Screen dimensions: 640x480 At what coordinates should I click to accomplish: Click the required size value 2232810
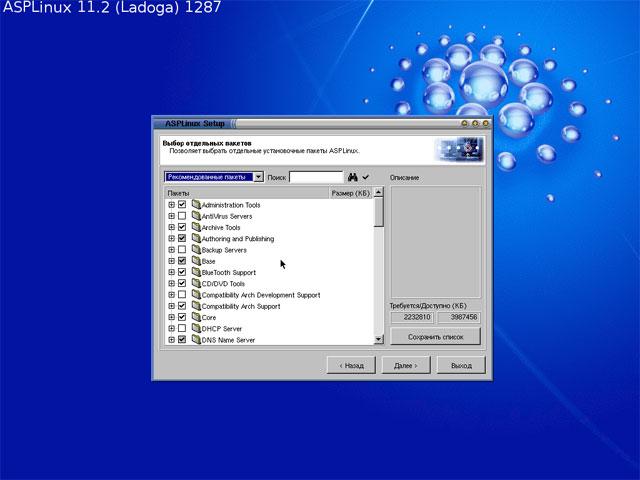point(413,317)
